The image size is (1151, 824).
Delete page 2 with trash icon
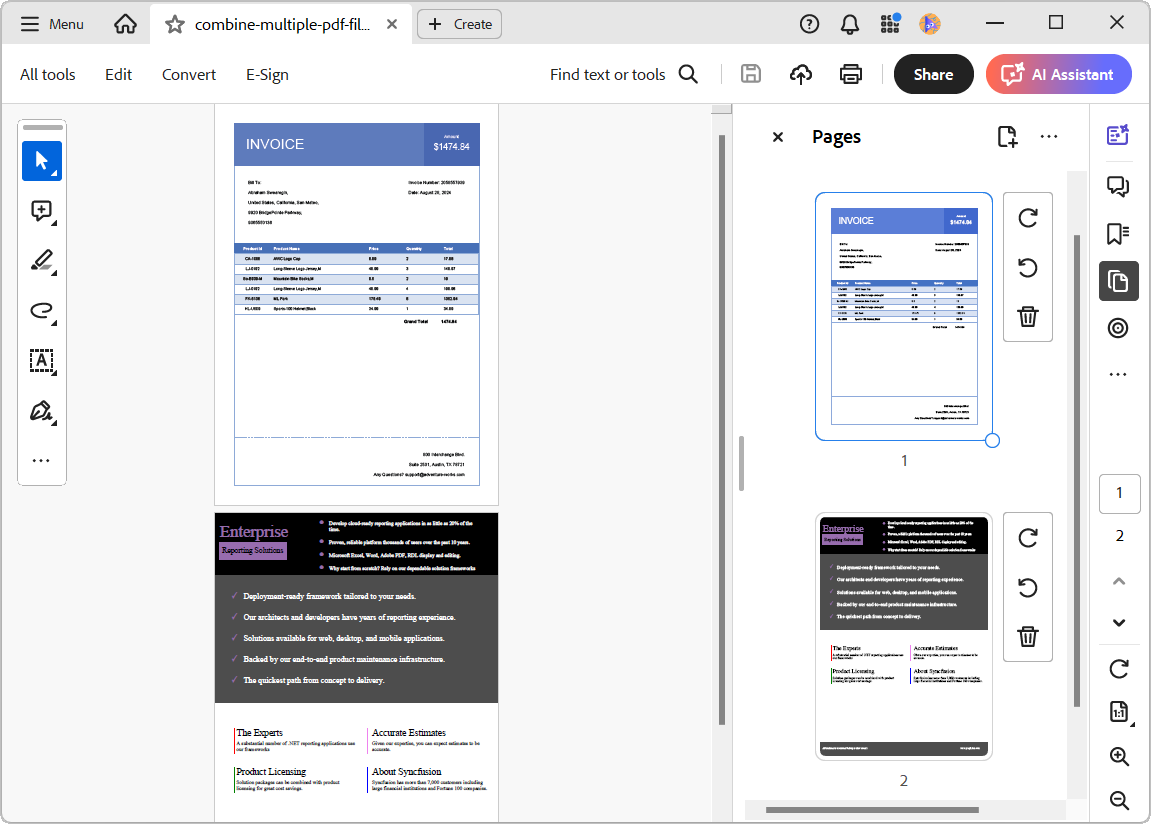1028,636
